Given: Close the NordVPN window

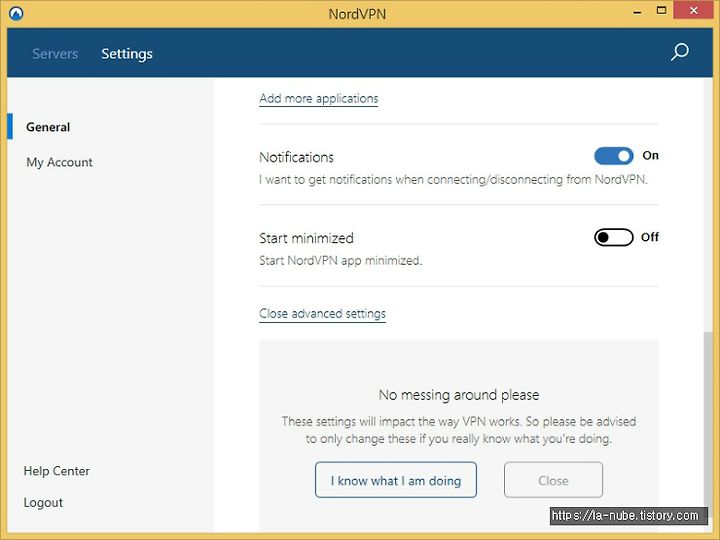Looking at the screenshot, I should [x=693, y=10].
